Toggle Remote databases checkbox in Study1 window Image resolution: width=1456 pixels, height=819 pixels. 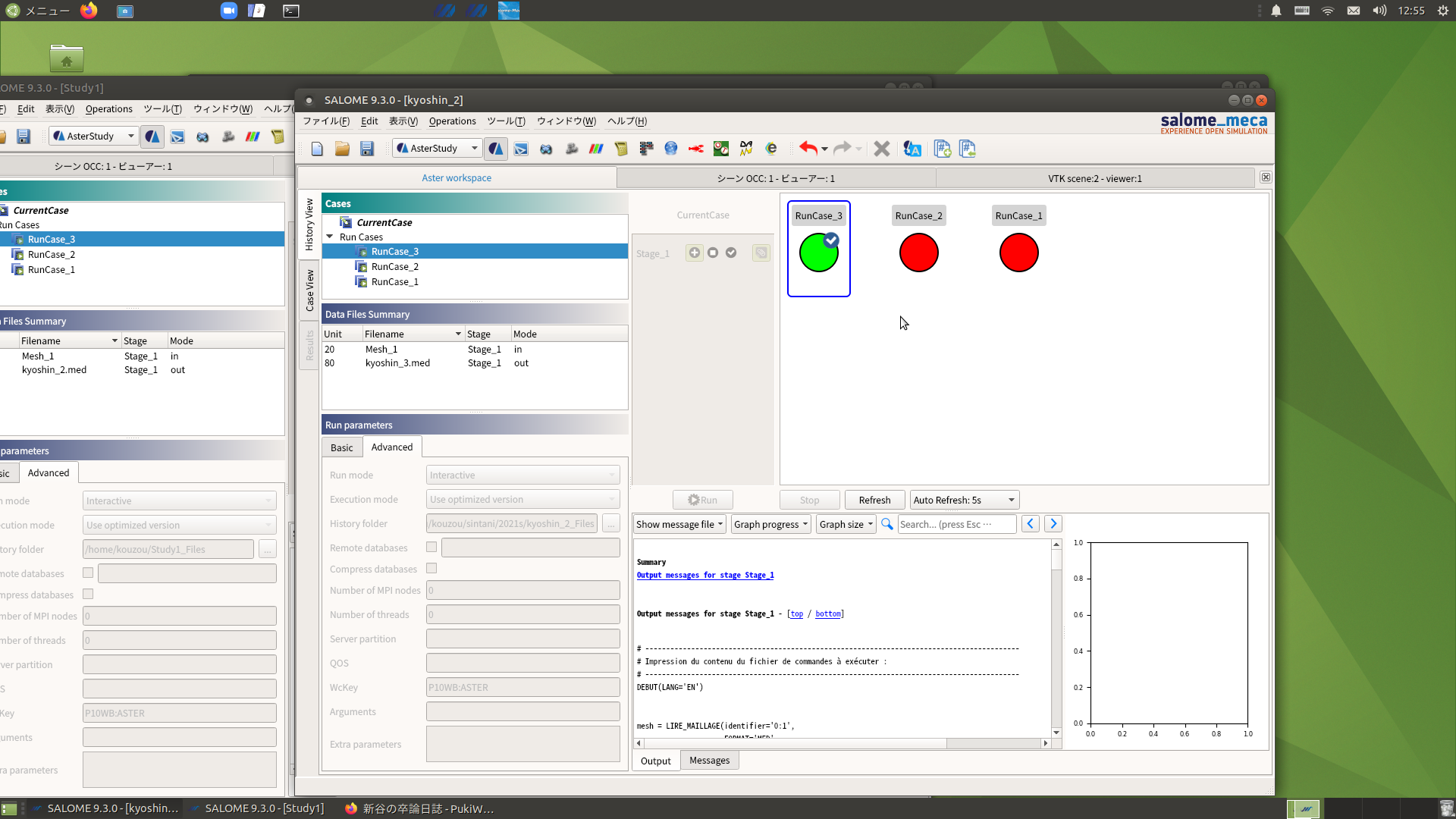point(88,573)
